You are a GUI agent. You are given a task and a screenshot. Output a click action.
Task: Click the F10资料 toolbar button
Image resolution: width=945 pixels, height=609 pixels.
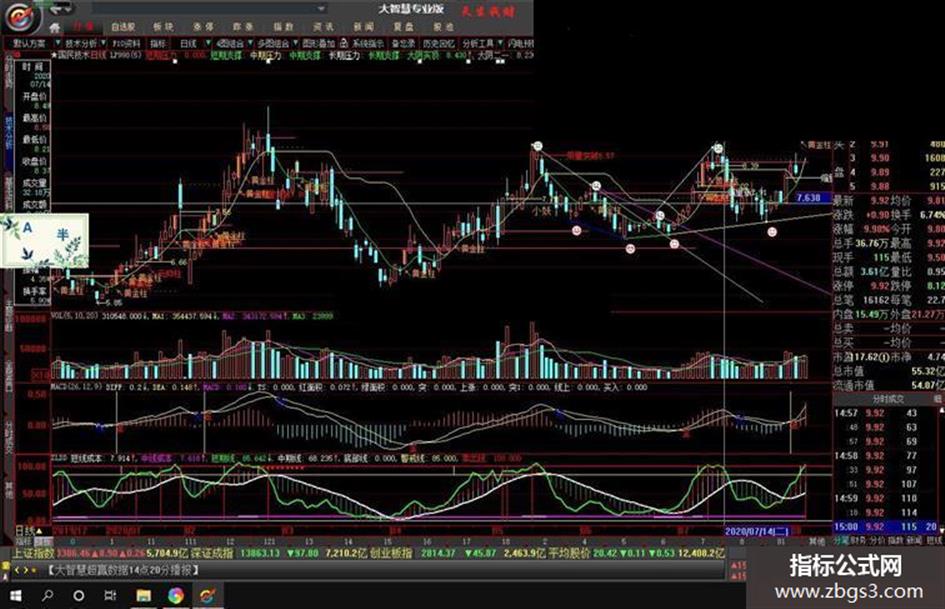pos(126,43)
